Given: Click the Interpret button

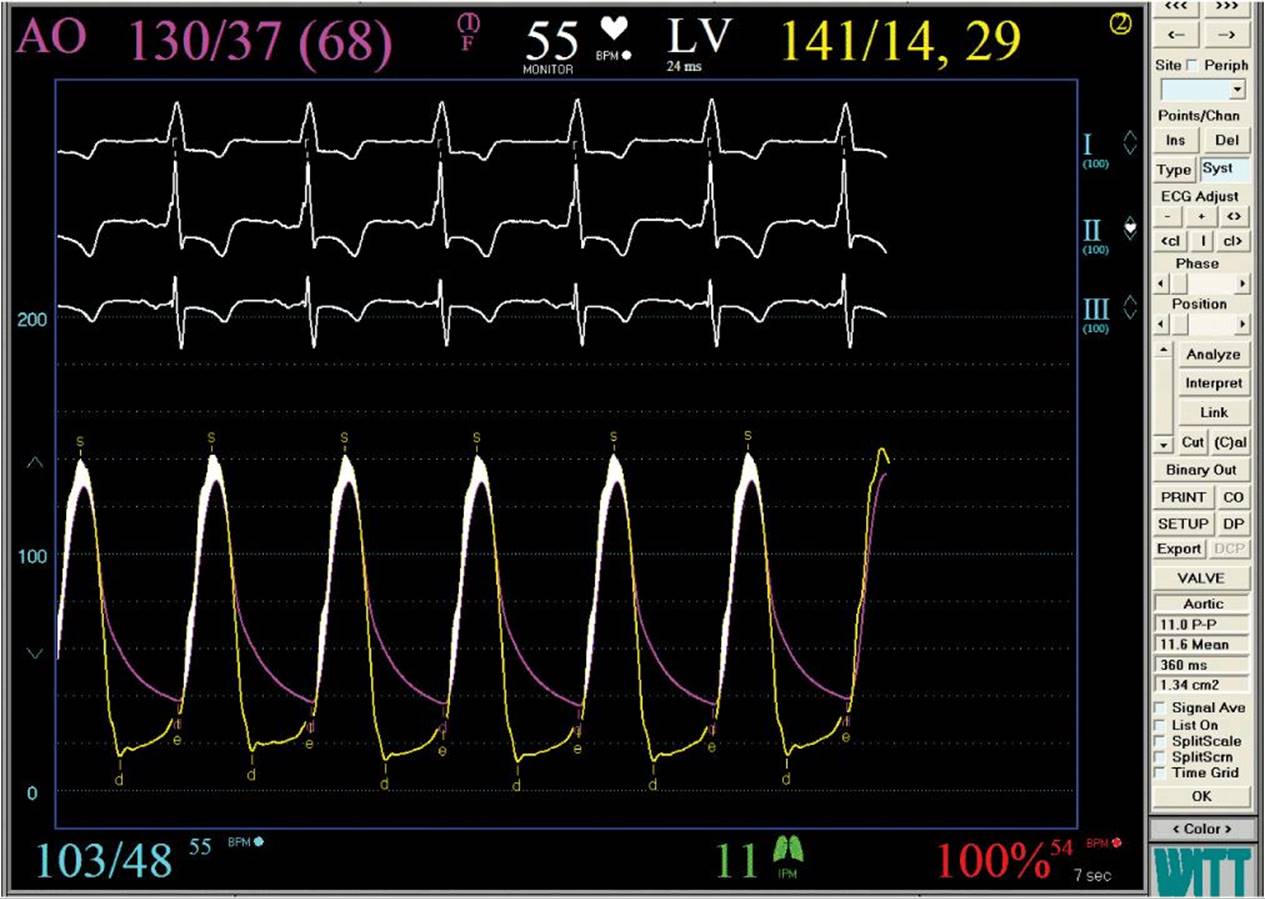Looking at the screenshot, I should point(1213,383).
